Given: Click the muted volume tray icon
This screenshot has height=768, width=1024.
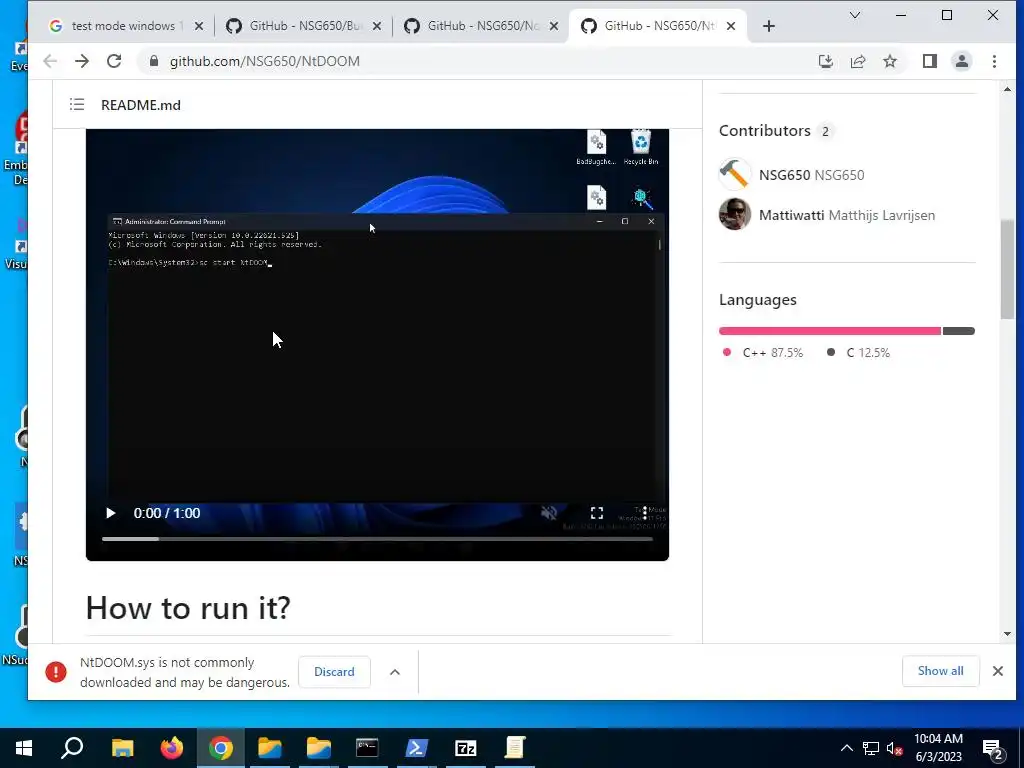Looking at the screenshot, I should pyautogui.click(x=894, y=748).
